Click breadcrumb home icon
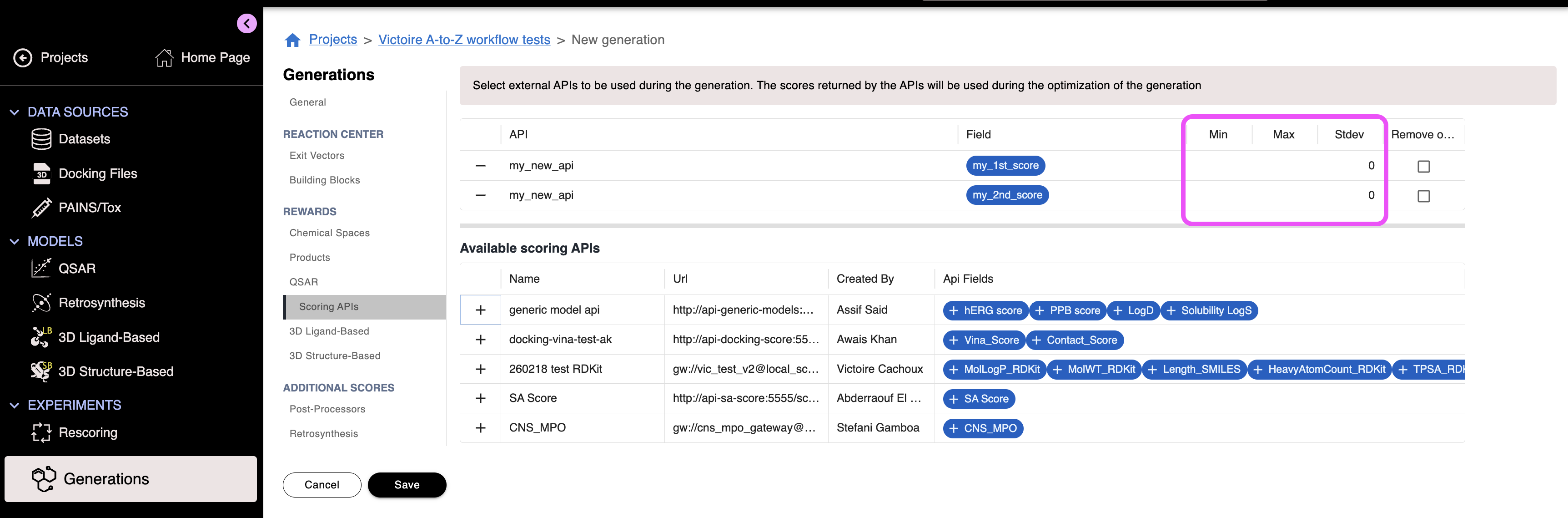 (x=293, y=40)
